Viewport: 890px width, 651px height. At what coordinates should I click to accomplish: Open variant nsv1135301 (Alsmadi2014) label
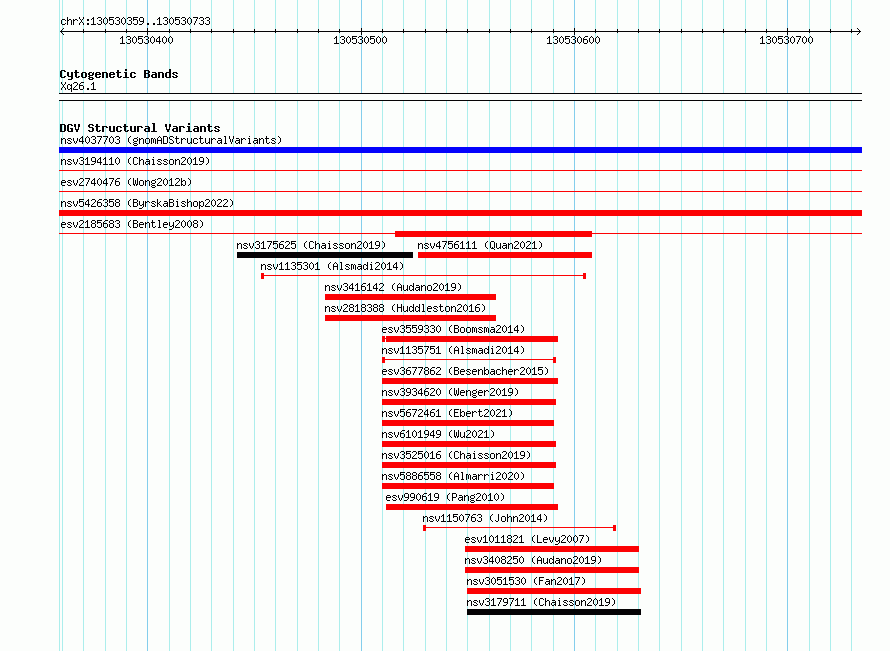click(332, 266)
